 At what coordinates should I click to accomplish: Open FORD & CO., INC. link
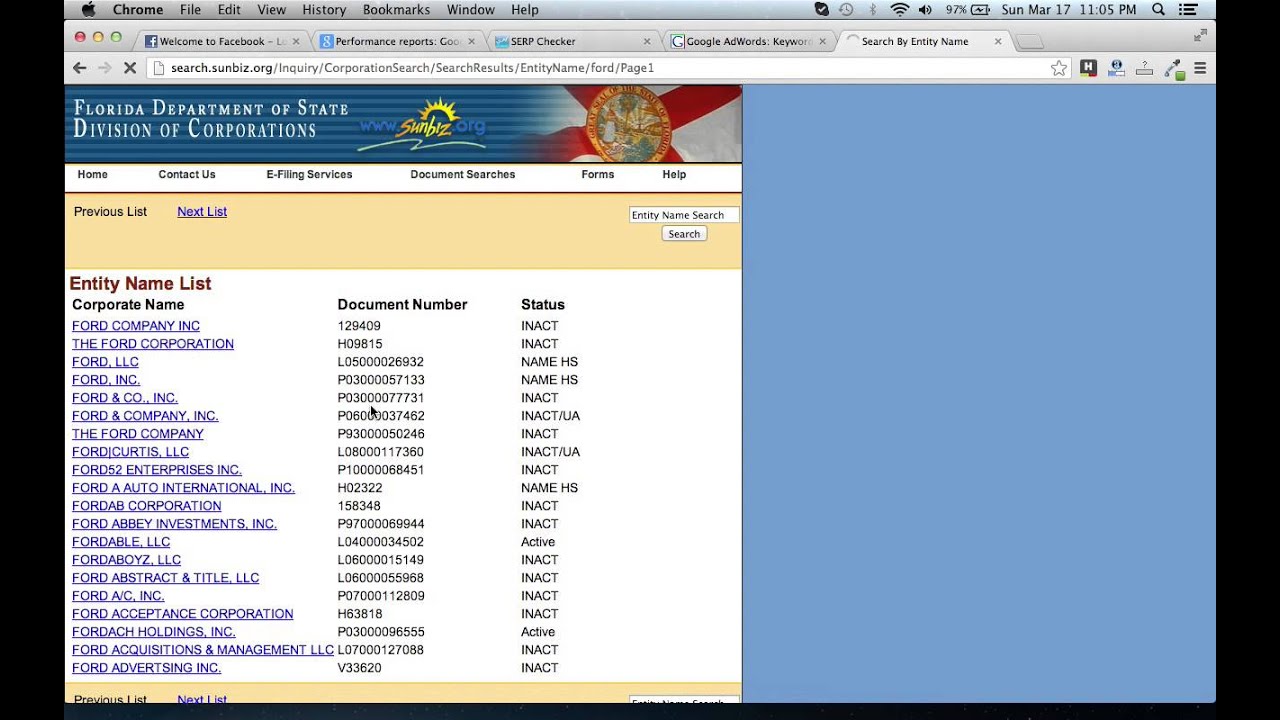pos(125,398)
